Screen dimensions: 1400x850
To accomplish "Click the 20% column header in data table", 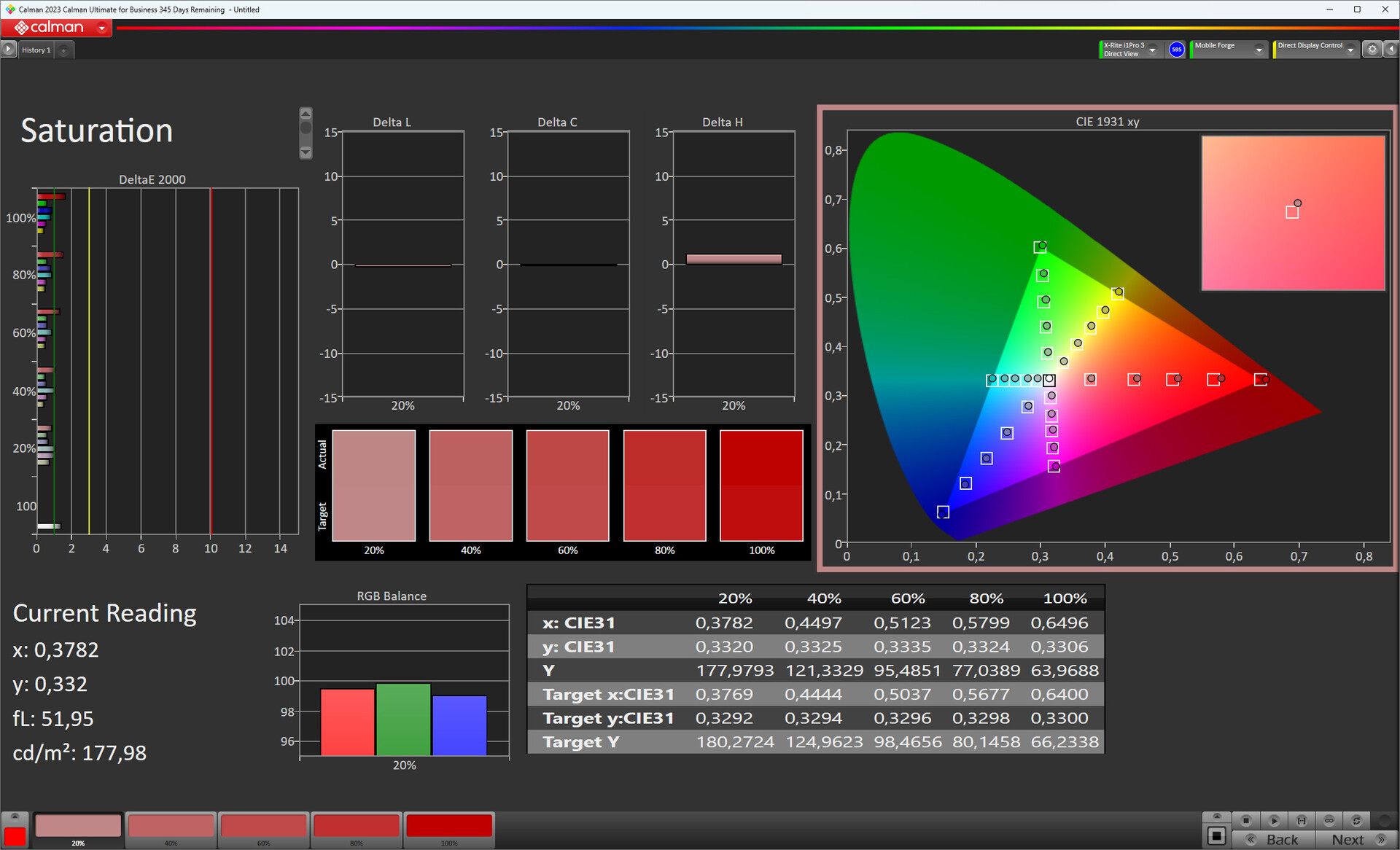I will click(x=734, y=598).
